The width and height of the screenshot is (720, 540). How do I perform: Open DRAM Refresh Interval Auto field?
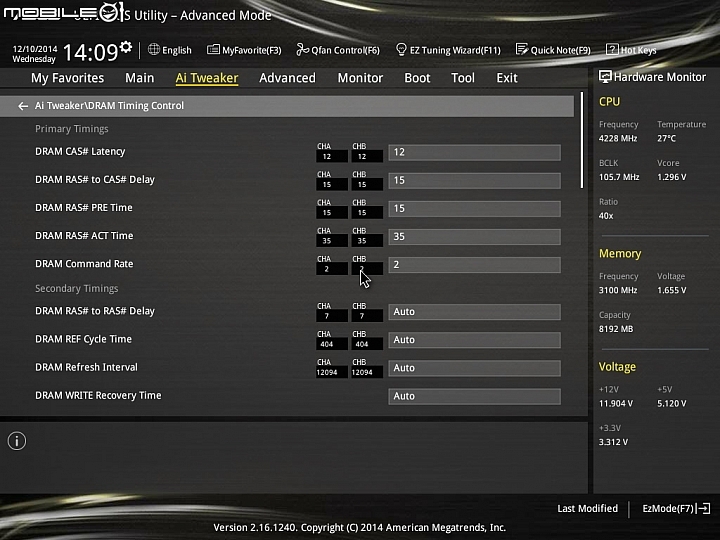pos(474,368)
